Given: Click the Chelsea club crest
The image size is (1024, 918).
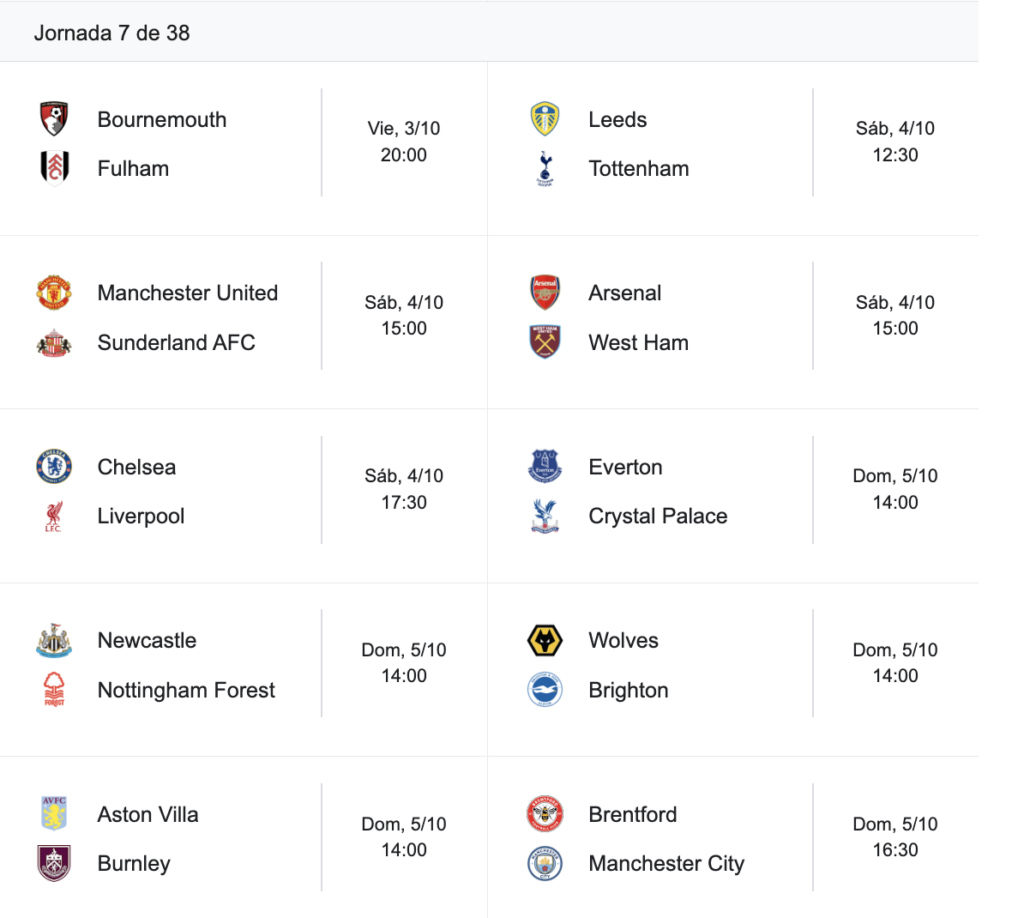Looking at the screenshot, I should point(54,467).
